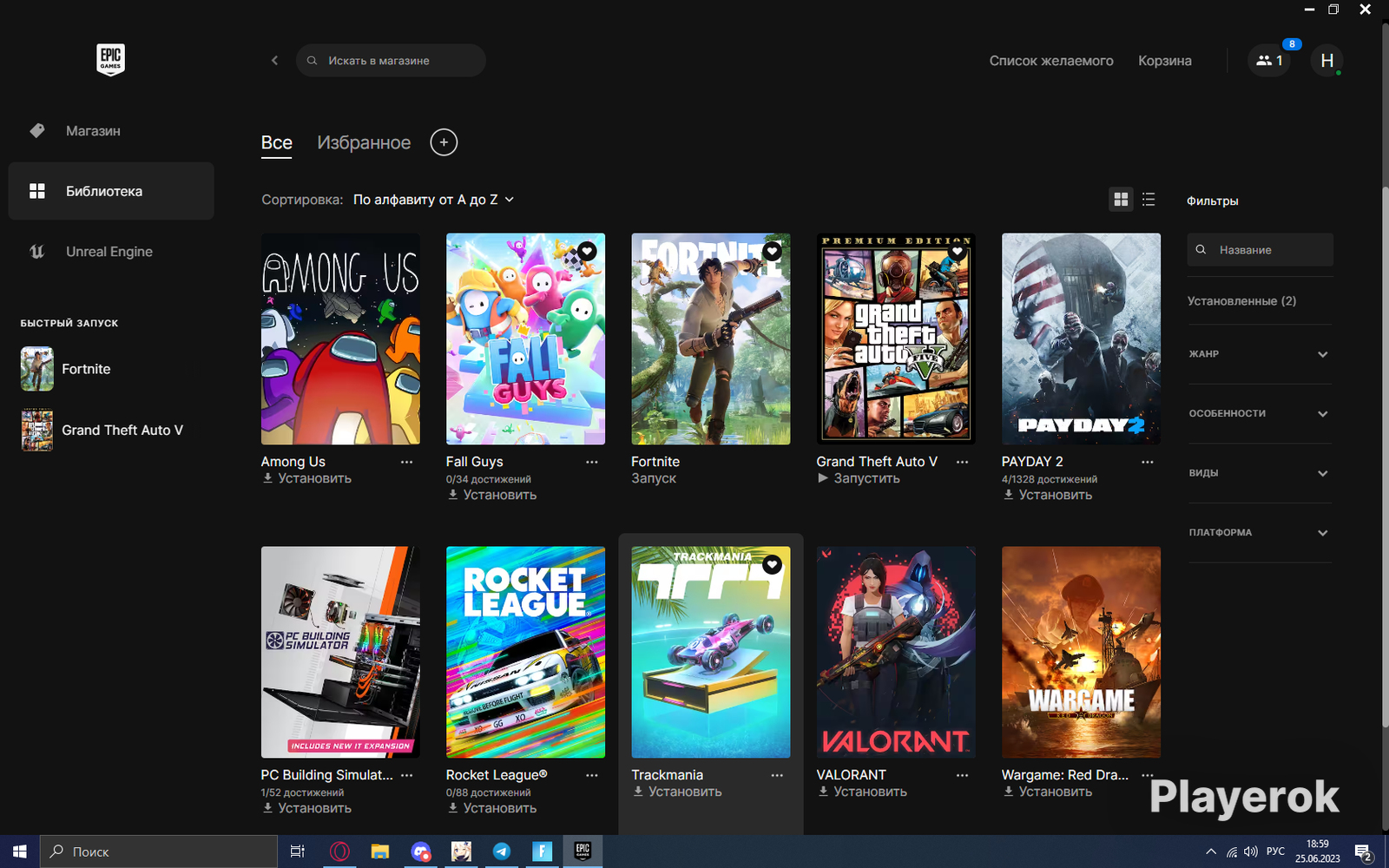Open the notification center icon
Screen dimensions: 1389x868
1364,852
